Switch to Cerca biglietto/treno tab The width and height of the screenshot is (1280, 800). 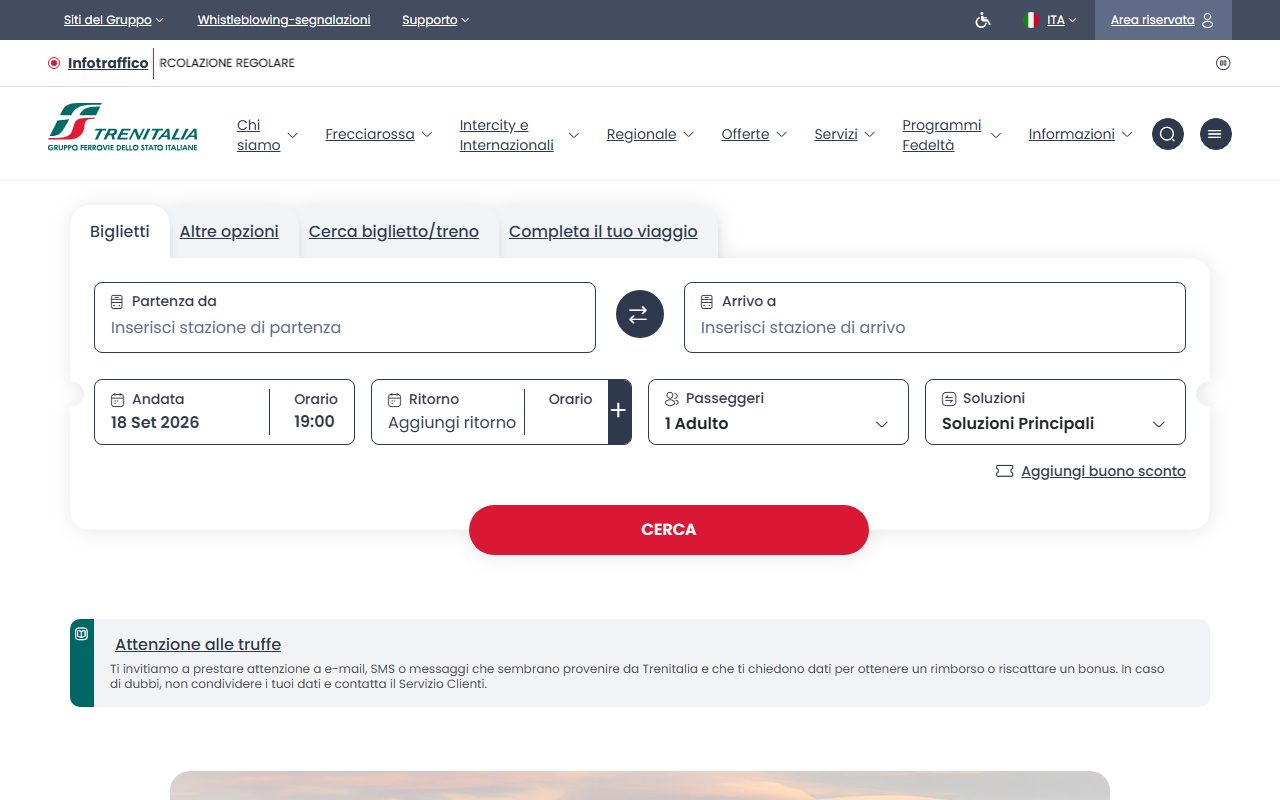pyautogui.click(x=394, y=232)
